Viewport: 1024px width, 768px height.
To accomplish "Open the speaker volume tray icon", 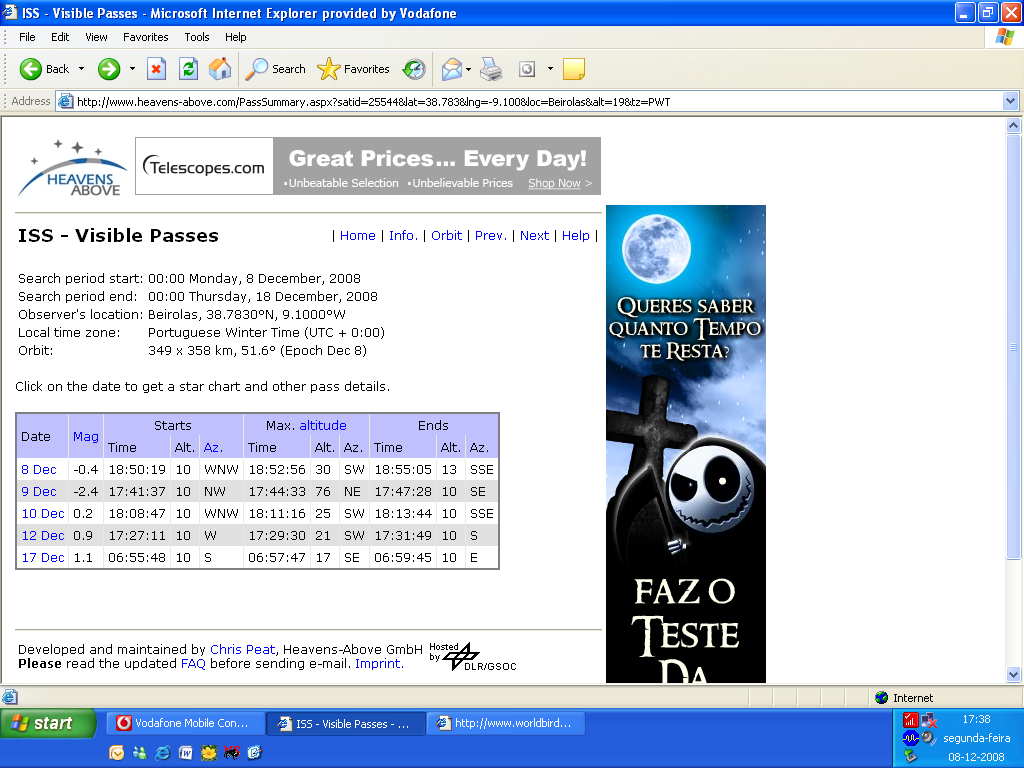I will 929,739.
